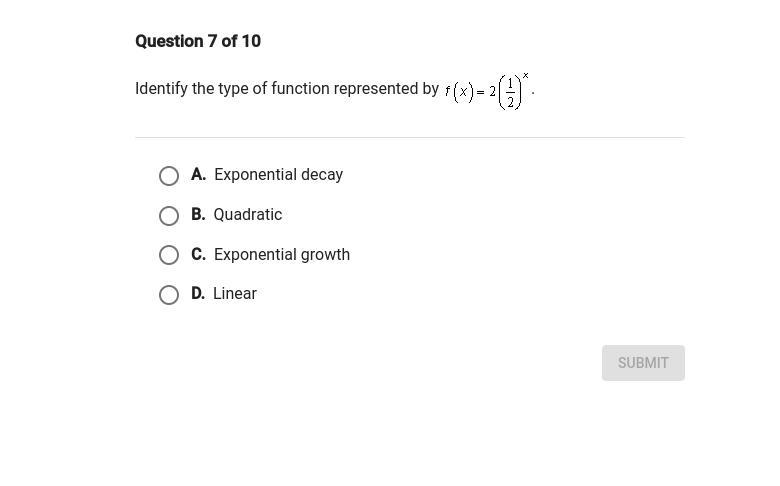Click the horizontal divider below the question
This screenshot has width=780, height=486.
410,137
